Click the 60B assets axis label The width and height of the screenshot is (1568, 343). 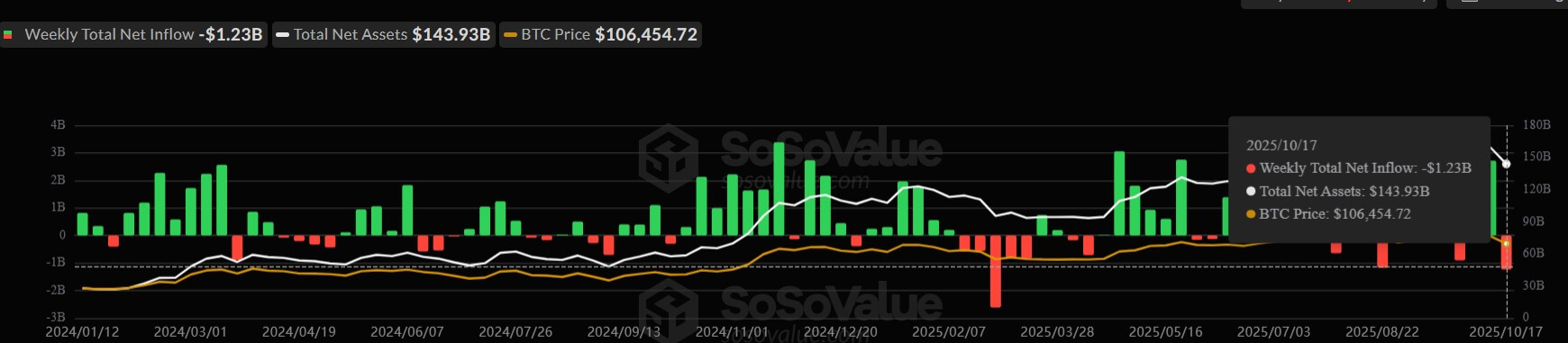(1533, 253)
